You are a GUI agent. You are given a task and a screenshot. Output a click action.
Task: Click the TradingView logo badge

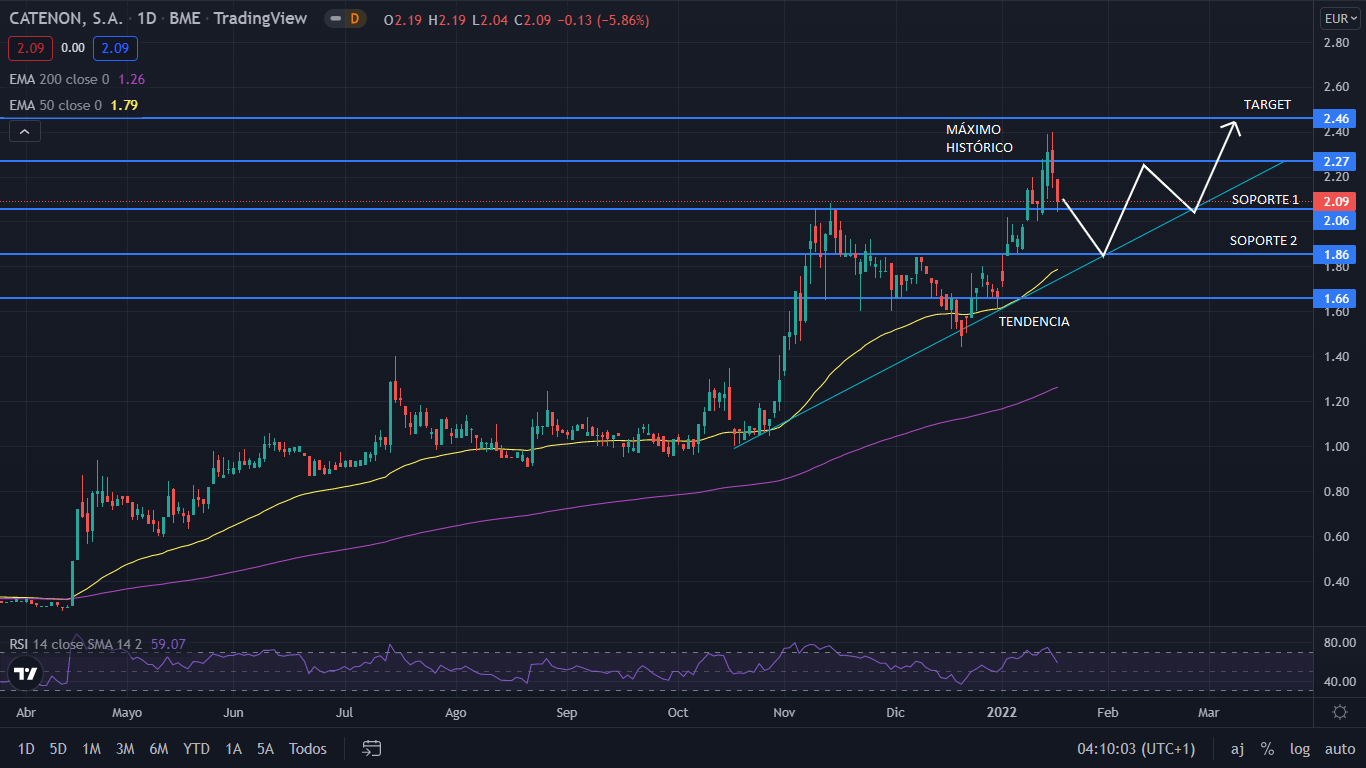(25, 673)
